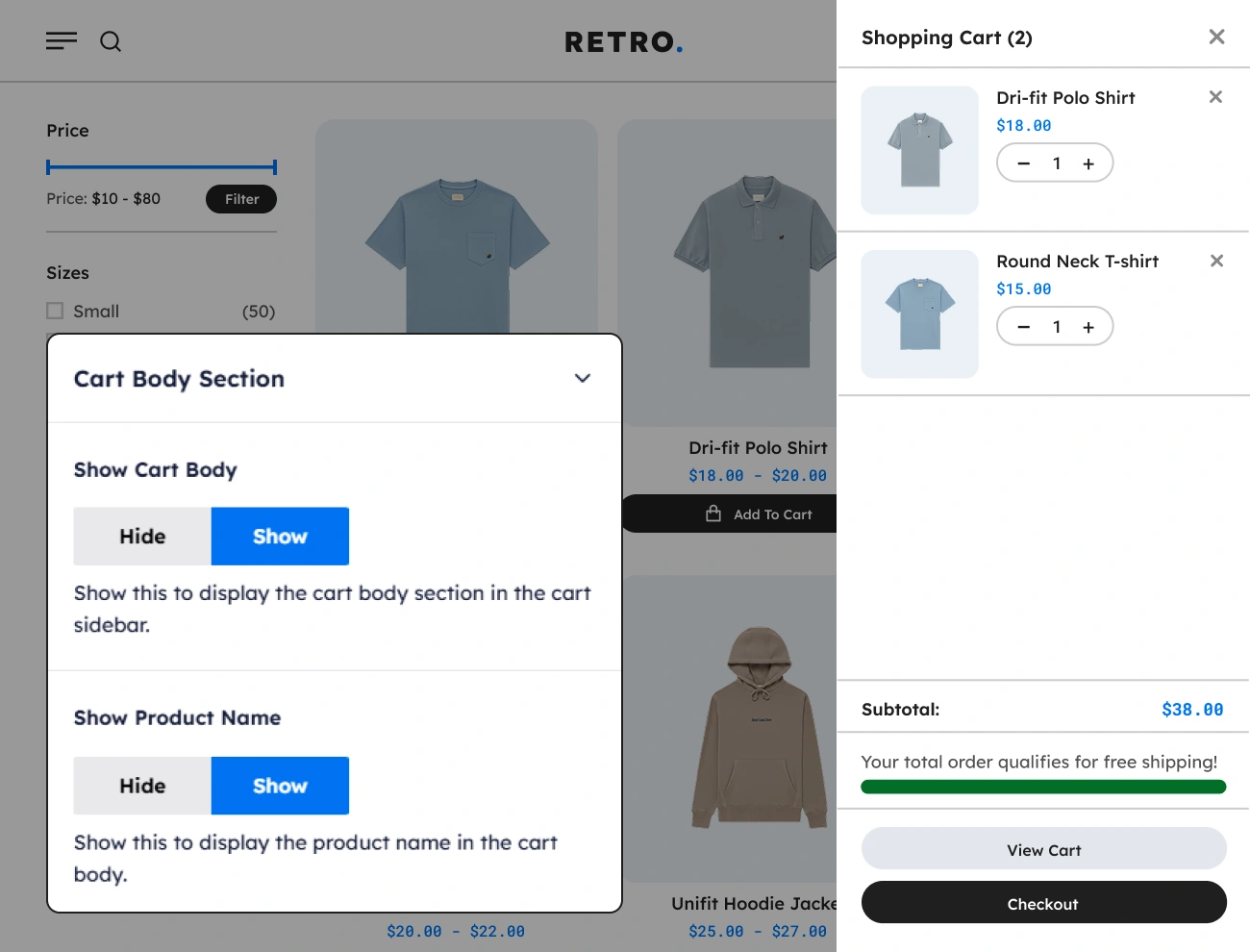Add Dri-fit Polo Shirt to cart

(730, 514)
